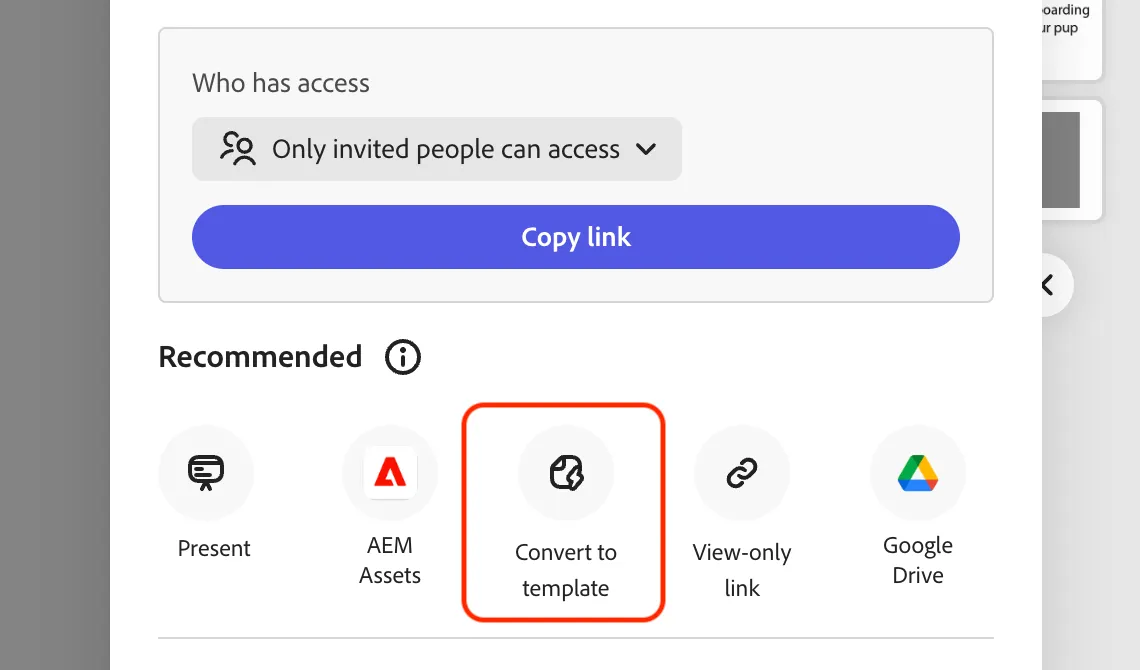Click the View-only link label
Image resolution: width=1140 pixels, height=670 pixels.
point(742,570)
